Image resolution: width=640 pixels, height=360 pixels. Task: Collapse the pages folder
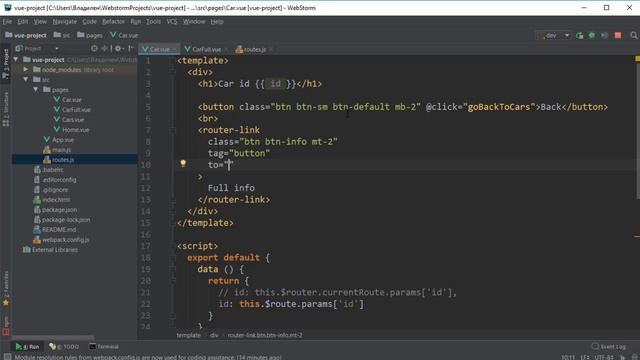pos(36,89)
